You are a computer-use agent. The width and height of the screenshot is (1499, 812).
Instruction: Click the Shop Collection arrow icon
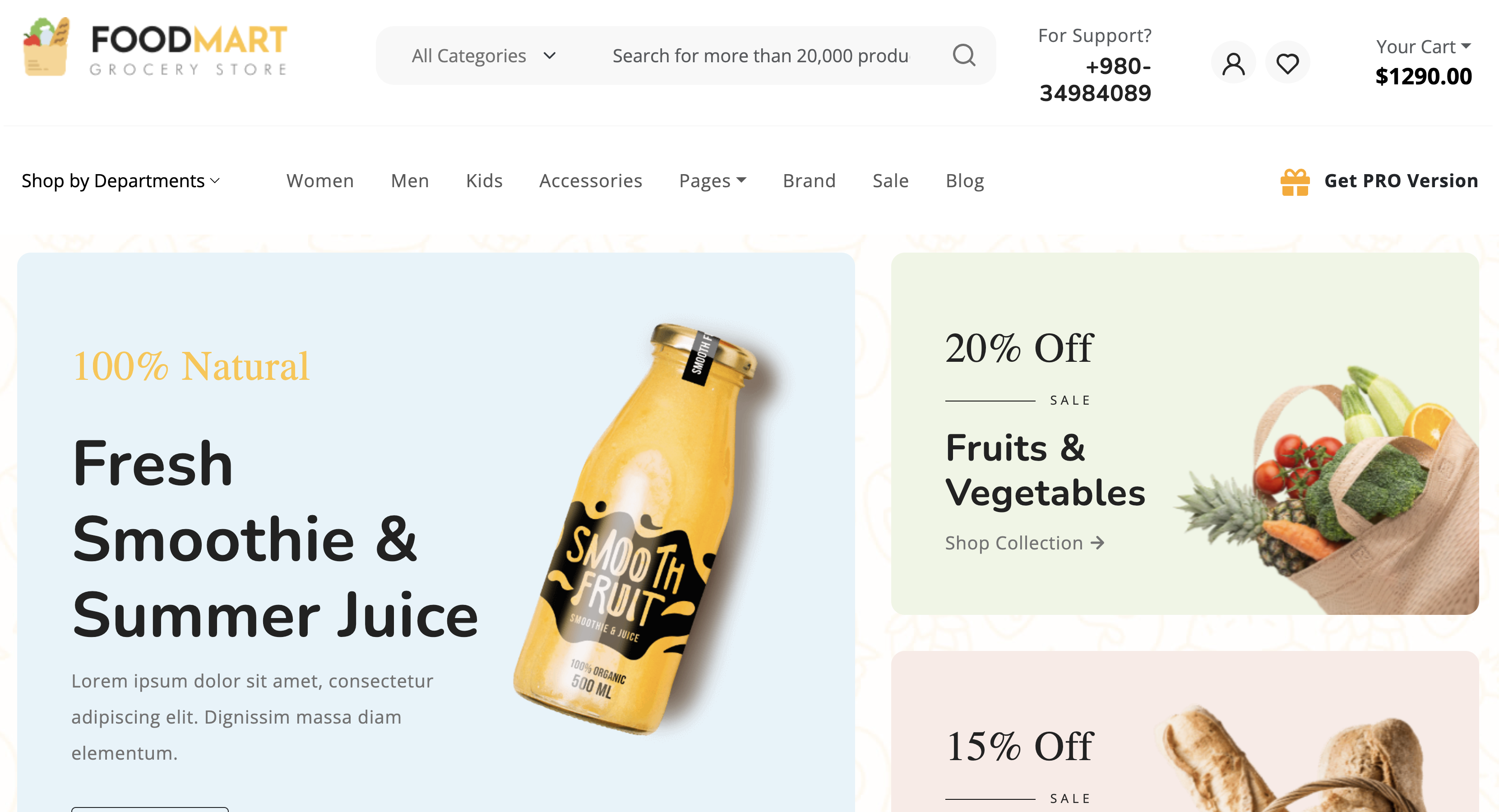pyautogui.click(x=1097, y=543)
